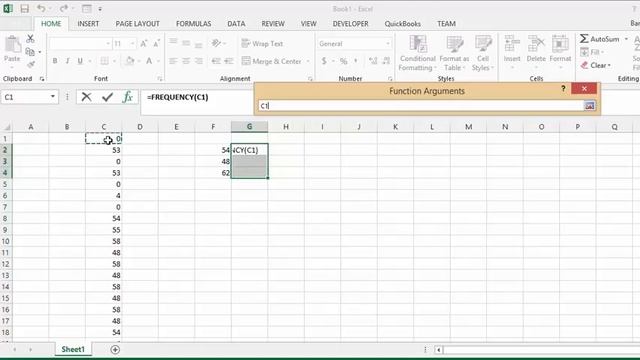Click the Comma Style icon
The height and width of the screenshot is (360, 640).
coord(356,61)
